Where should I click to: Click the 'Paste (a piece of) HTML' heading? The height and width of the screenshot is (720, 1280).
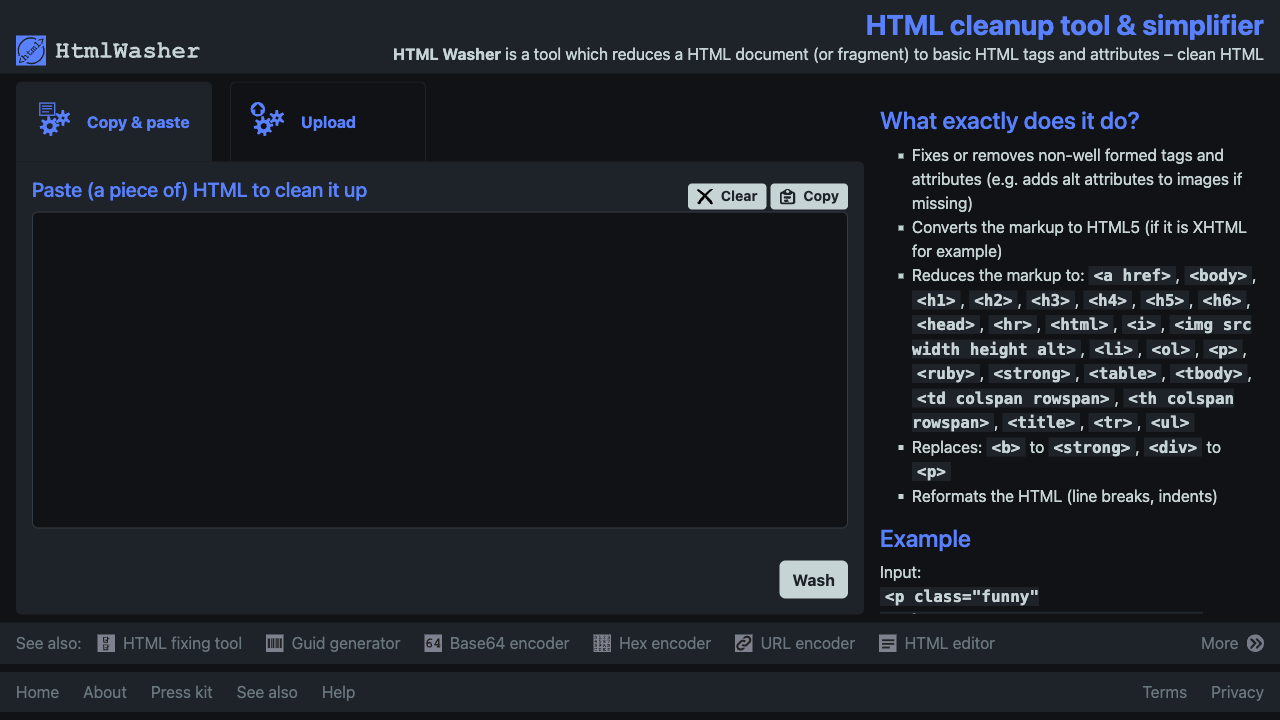point(200,190)
